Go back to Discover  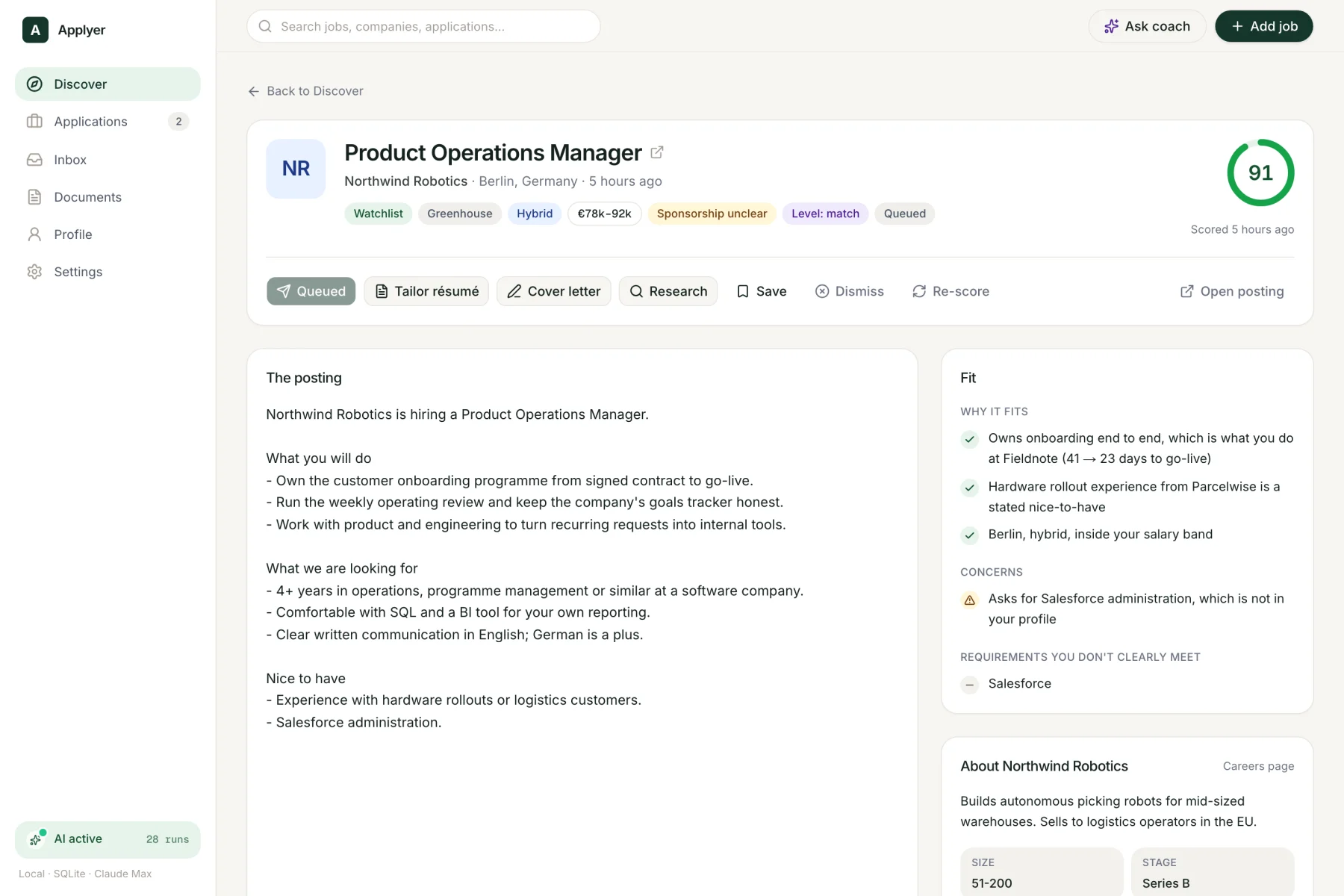tap(305, 91)
